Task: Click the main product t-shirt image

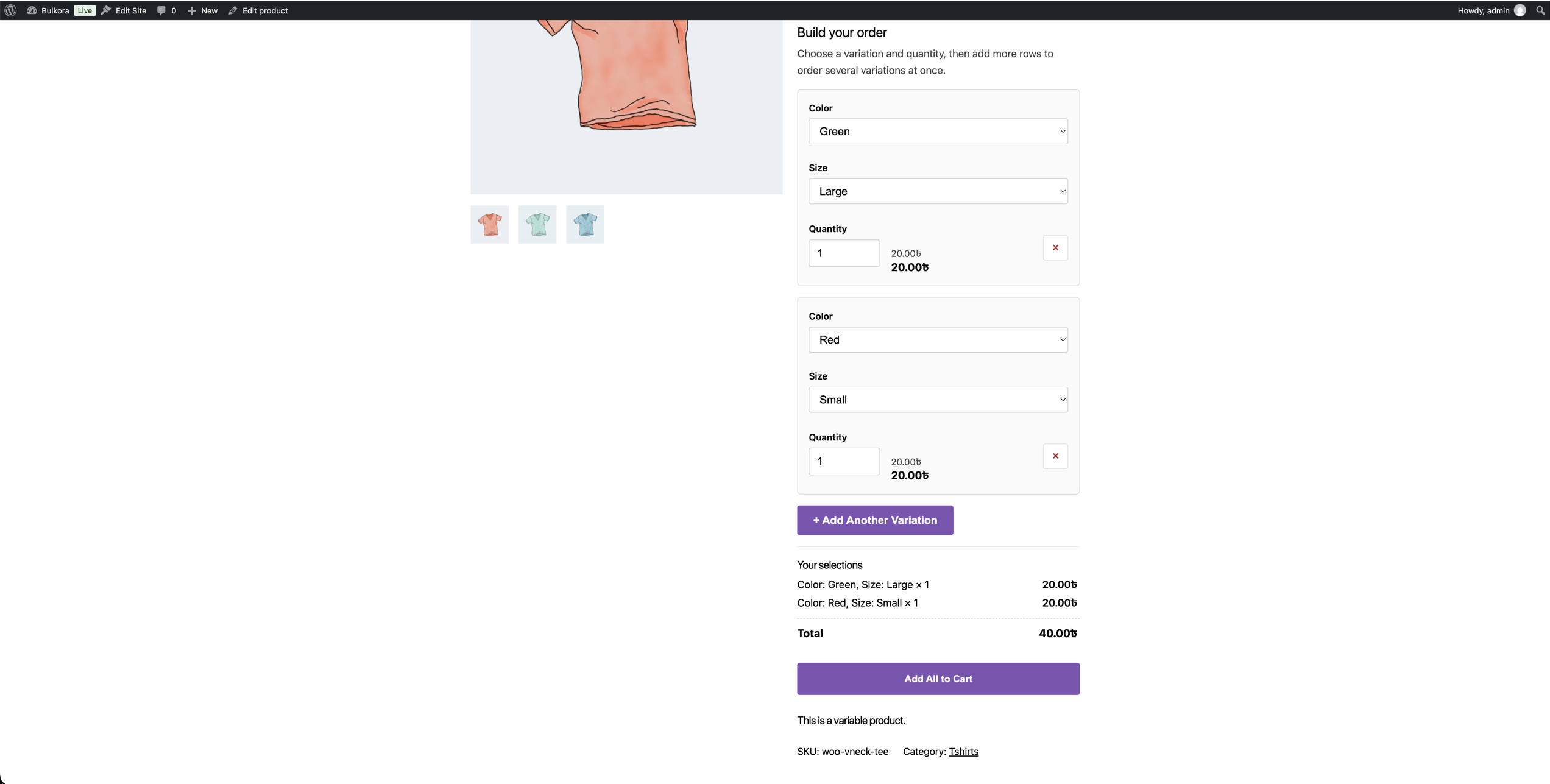Action: (626, 107)
